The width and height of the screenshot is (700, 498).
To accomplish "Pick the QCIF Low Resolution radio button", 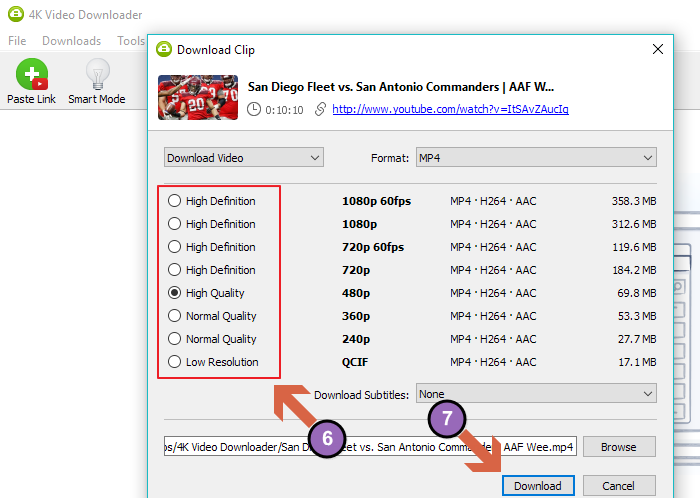I will [175, 362].
